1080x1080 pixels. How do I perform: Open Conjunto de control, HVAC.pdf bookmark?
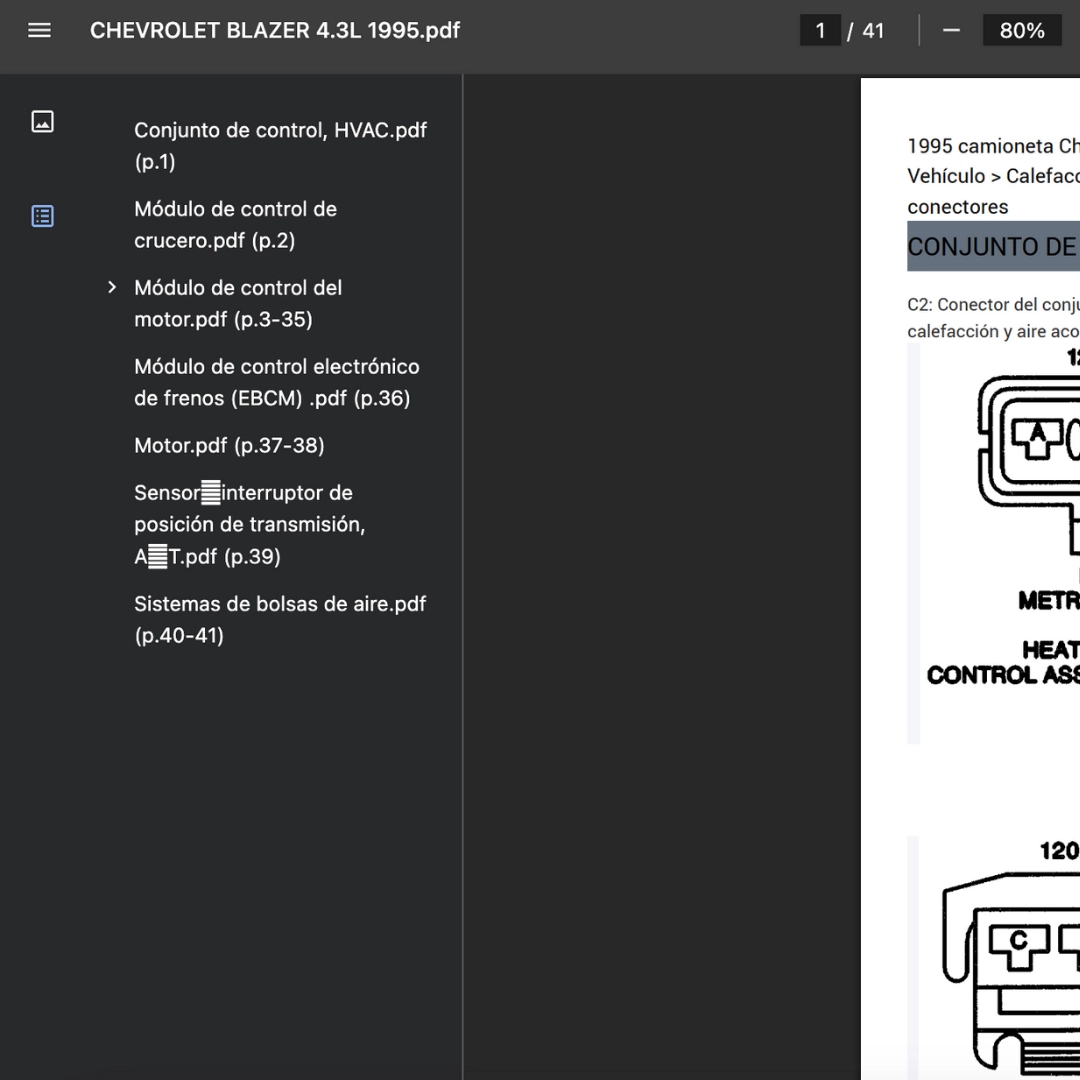tap(280, 145)
